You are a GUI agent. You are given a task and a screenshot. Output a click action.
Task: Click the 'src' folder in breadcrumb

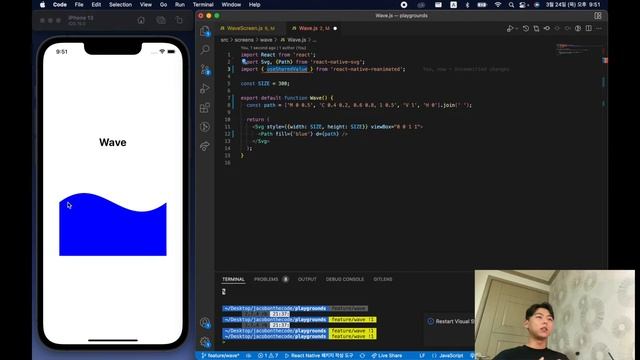point(224,40)
